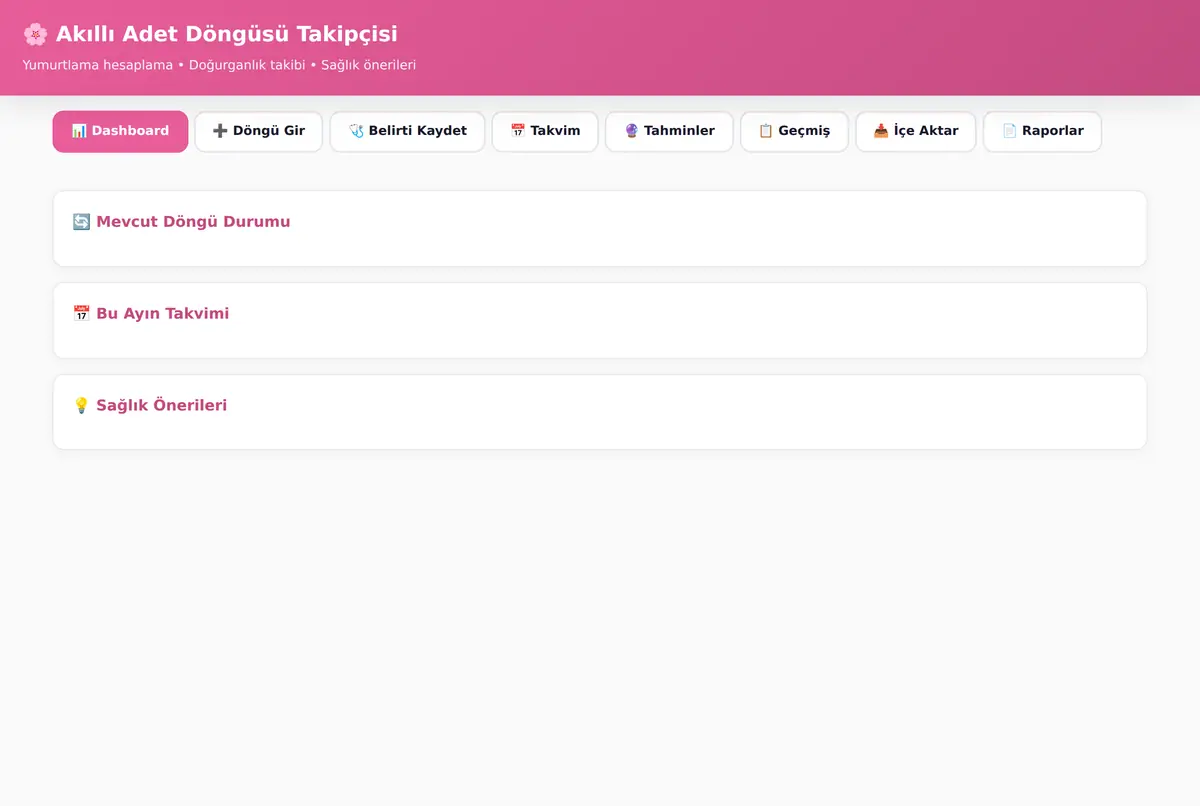1200x806 pixels.
Task: Select the Takvim tab
Action: tap(545, 131)
